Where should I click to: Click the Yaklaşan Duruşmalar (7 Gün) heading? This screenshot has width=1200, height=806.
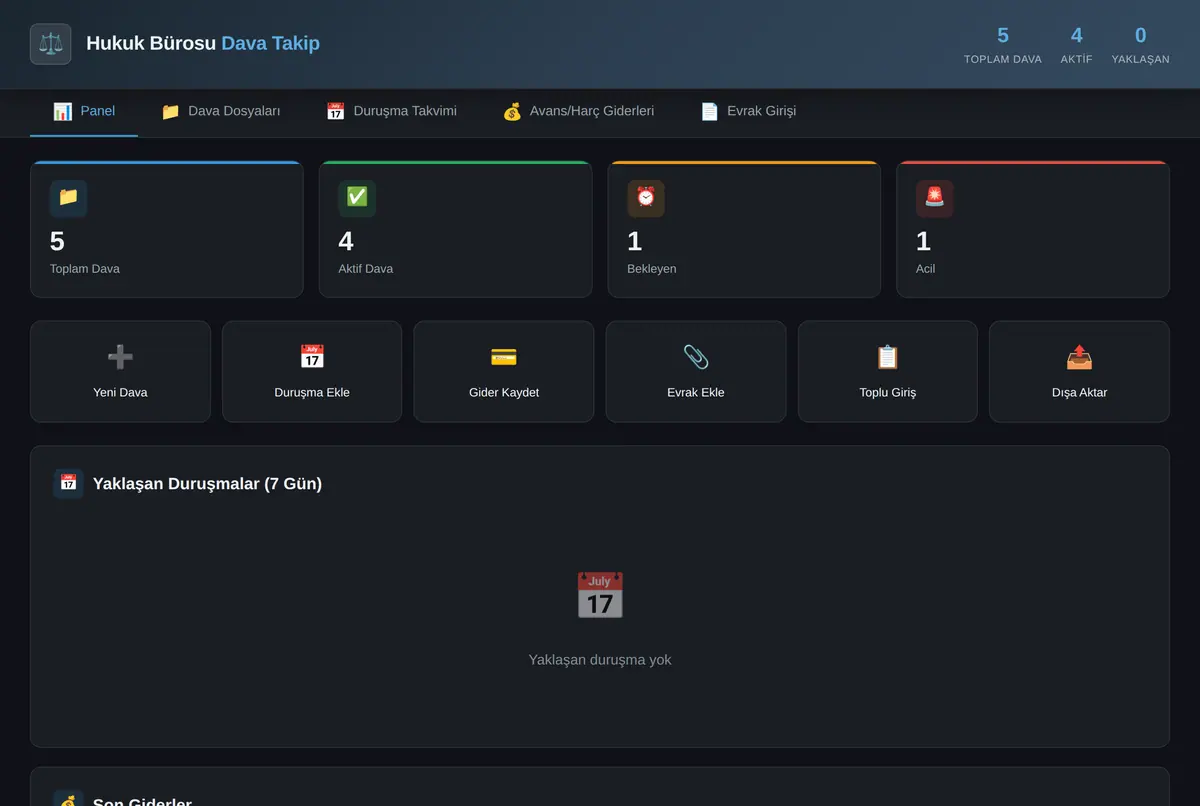point(207,484)
